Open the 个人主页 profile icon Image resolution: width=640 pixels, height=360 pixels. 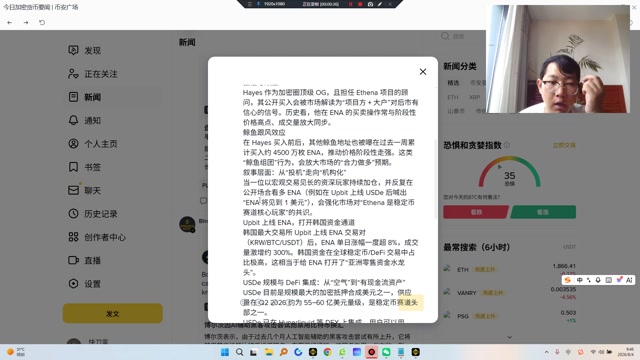click(73, 144)
